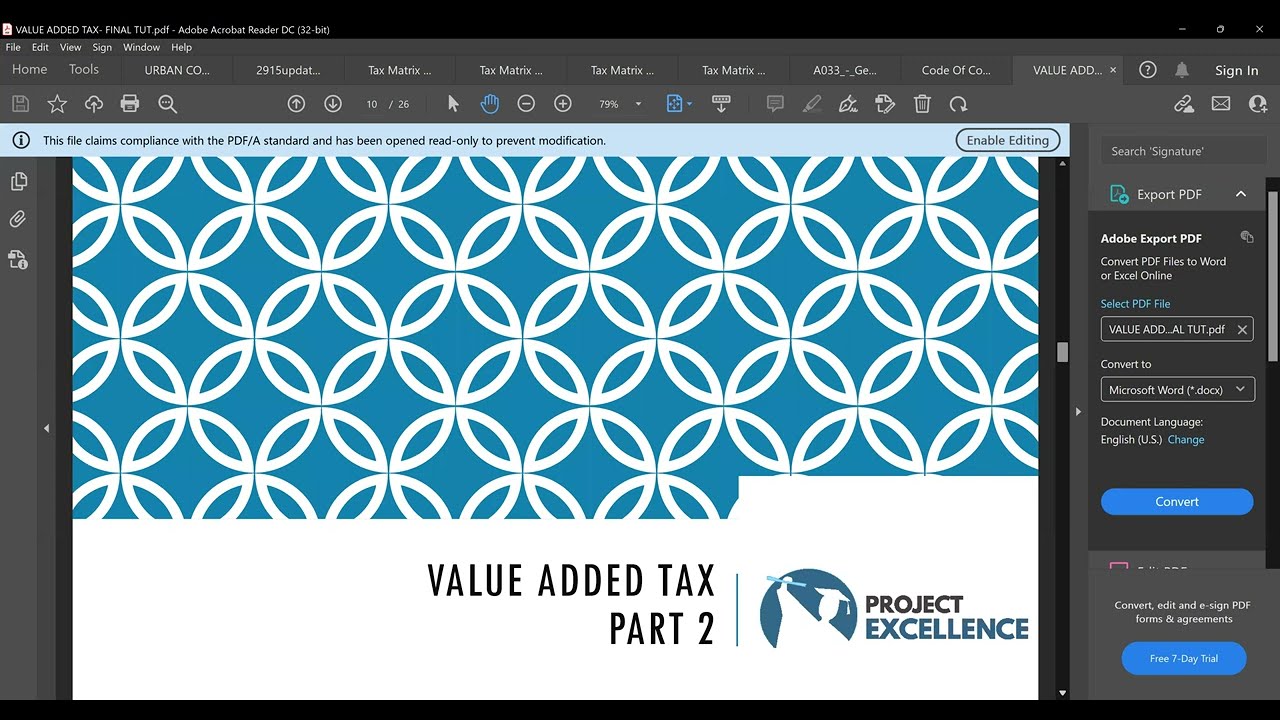Open the find text magnifier tool
Screen dimensions: 1280x720
pyautogui.click(x=167, y=104)
